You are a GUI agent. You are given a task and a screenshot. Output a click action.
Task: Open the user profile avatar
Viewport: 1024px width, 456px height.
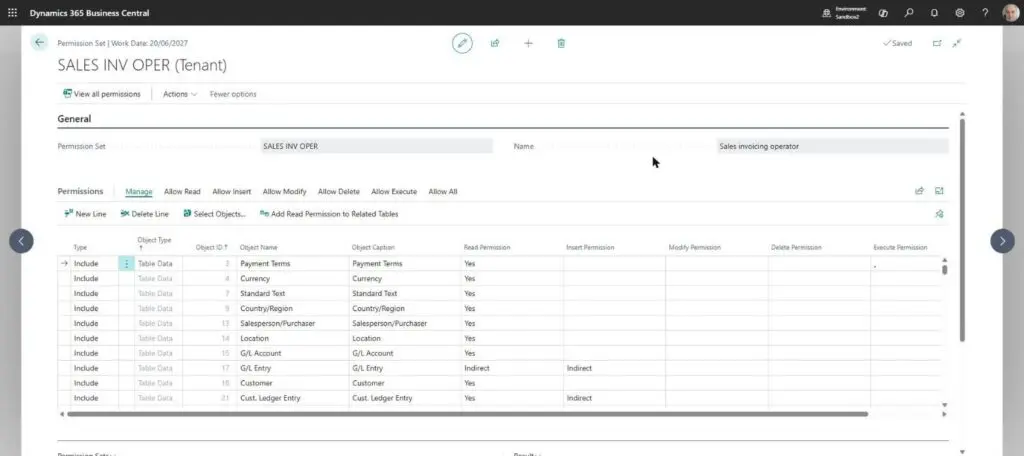pyautogui.click(x=1010, y=12)
